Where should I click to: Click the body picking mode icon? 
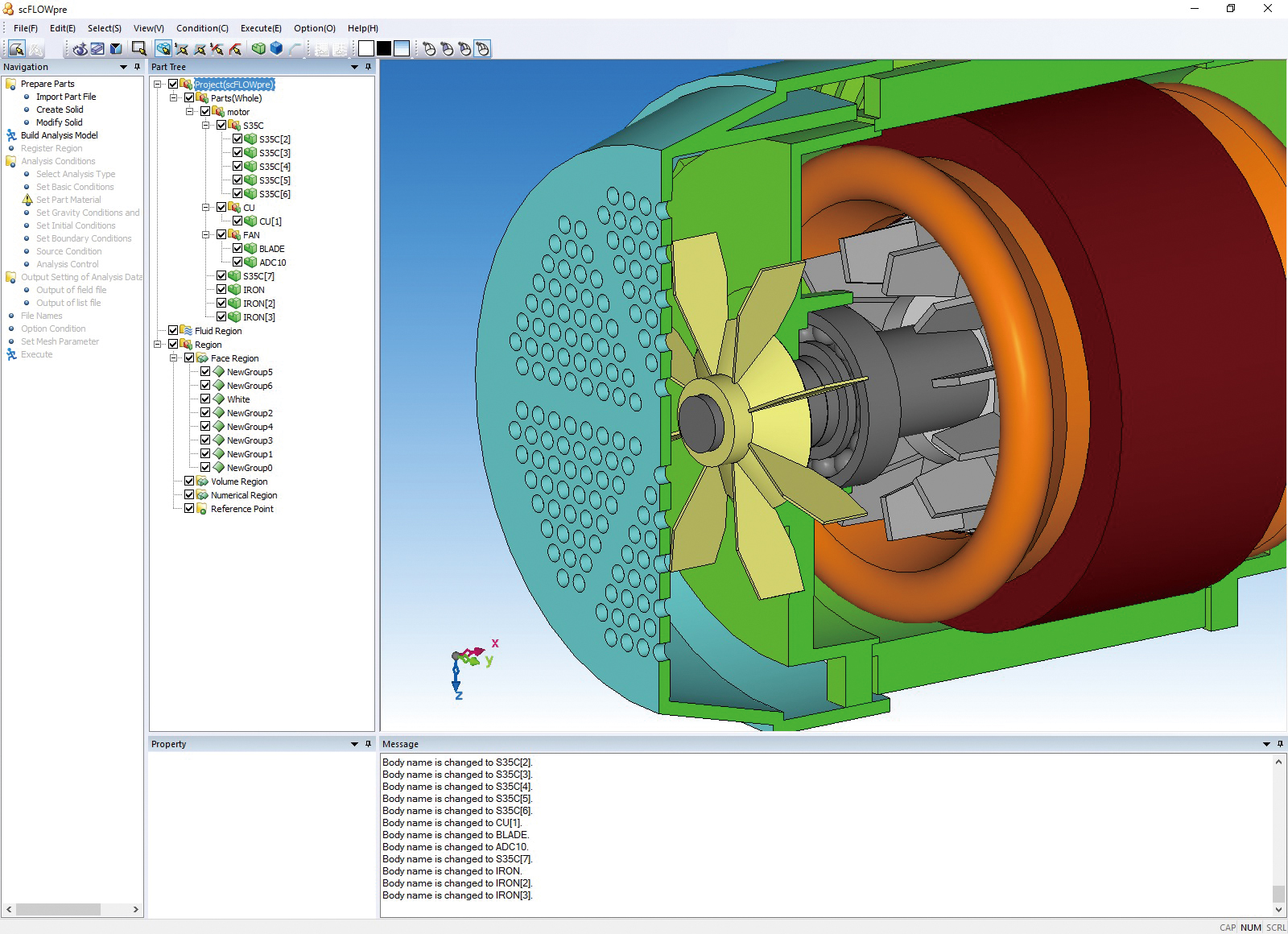165,48
